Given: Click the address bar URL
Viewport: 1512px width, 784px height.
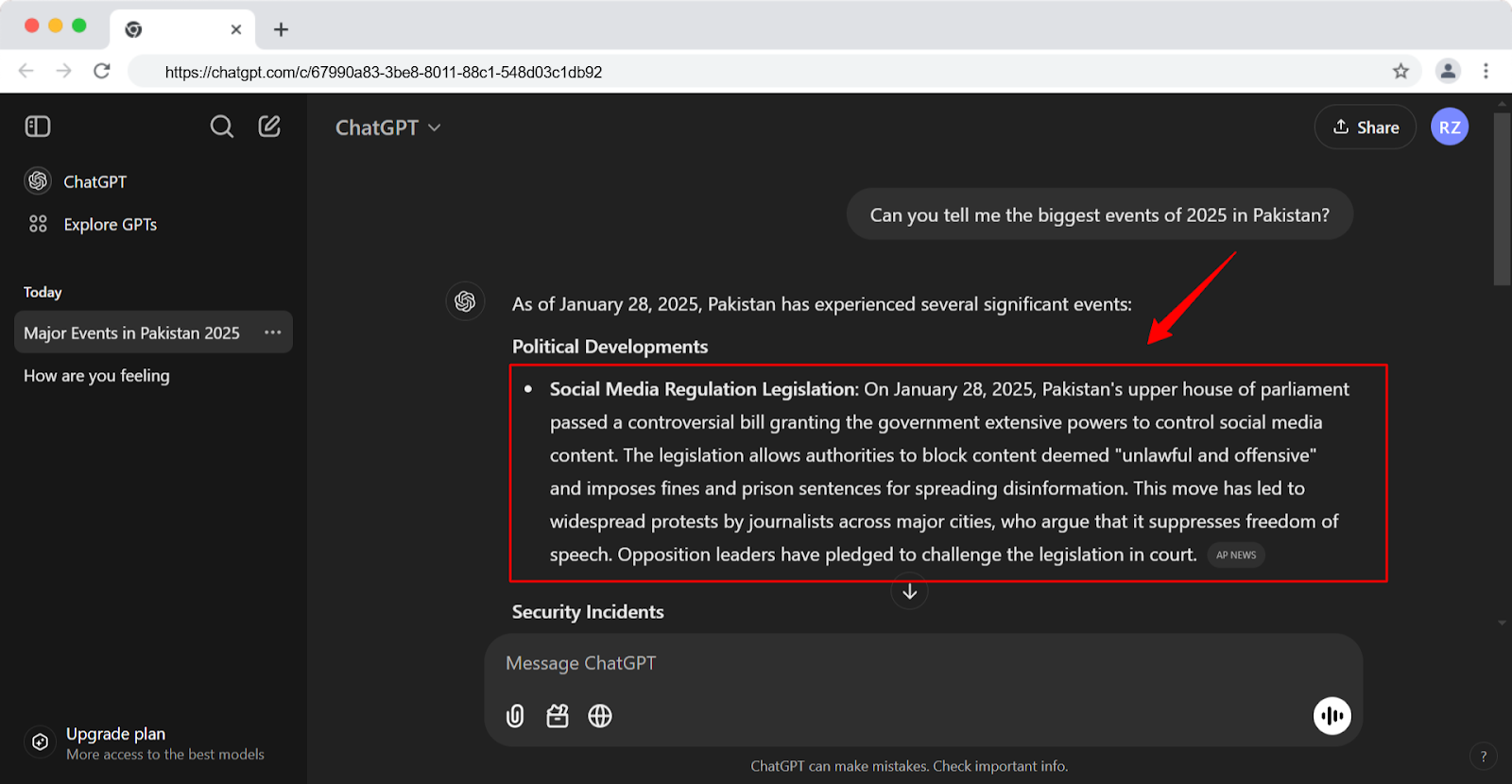Looking at the screenshot, I should pos(384,72).
